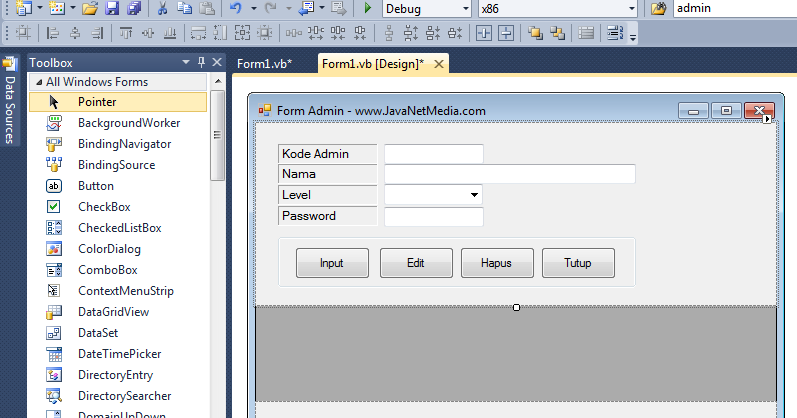Click the Align to Grid icon
Viewport: 797px width, 418px height.
coord(23,34)
